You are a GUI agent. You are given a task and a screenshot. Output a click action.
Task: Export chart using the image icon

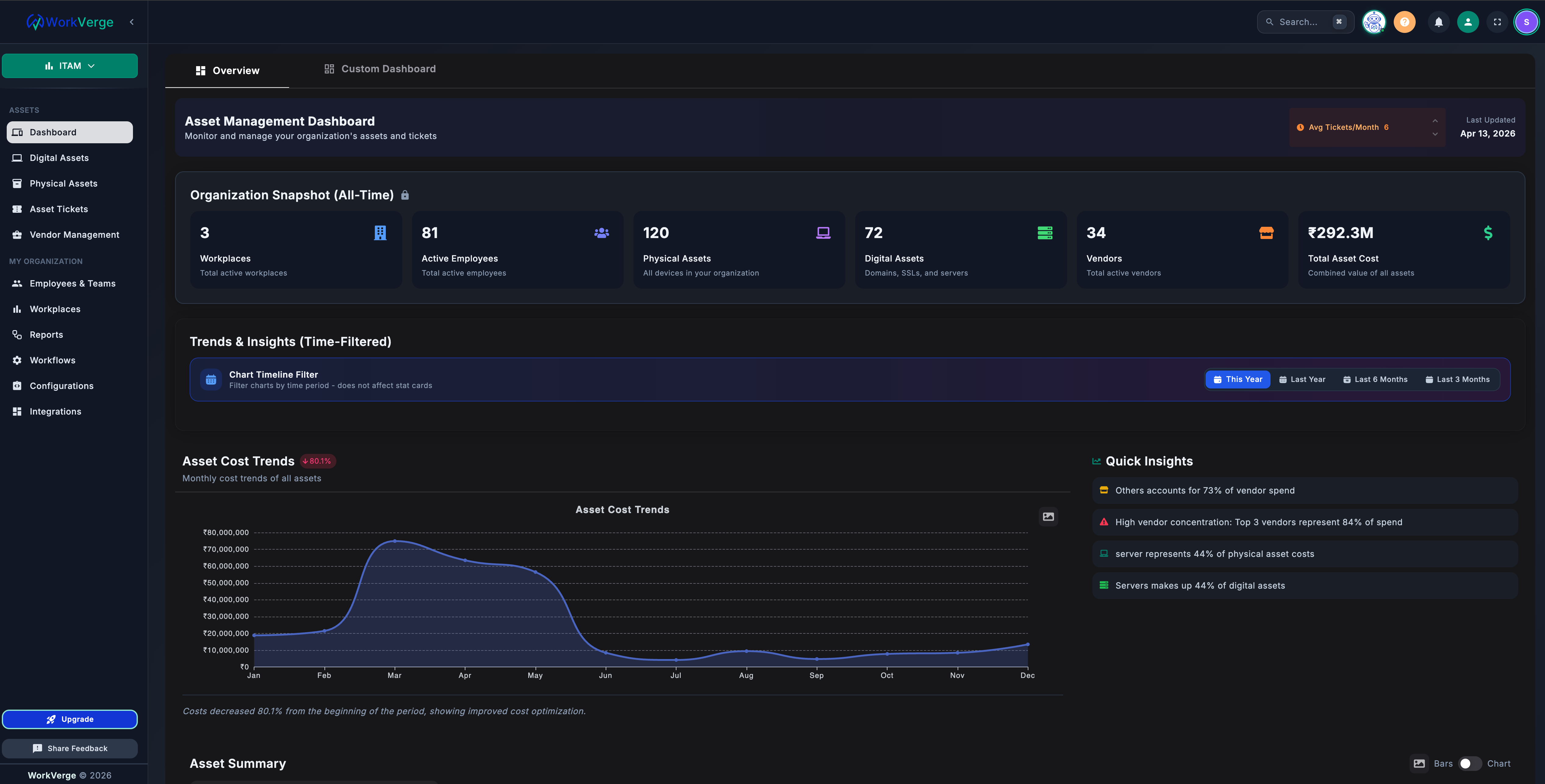tap(1049, 516)
